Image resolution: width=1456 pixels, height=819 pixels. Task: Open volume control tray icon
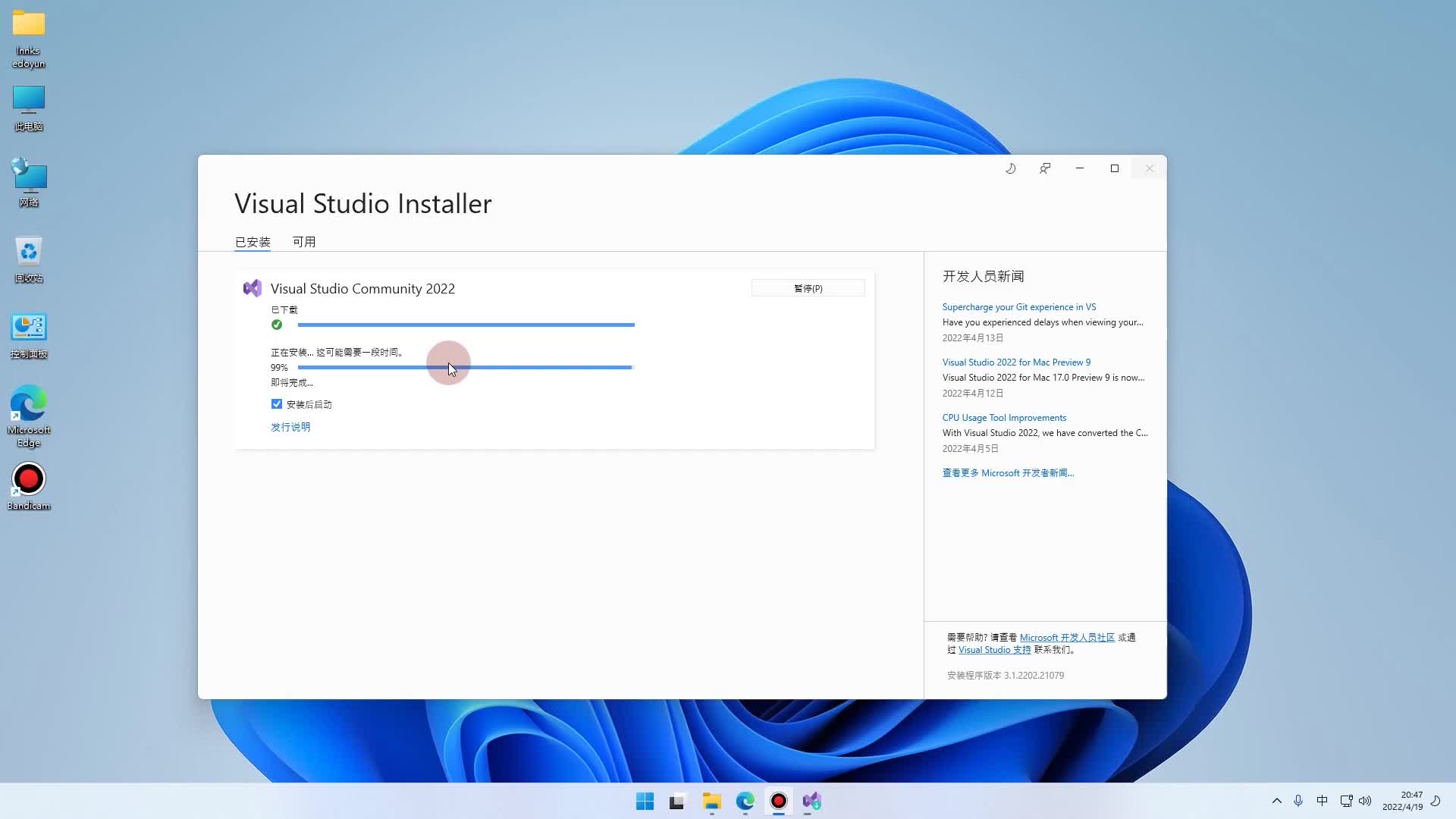(1365, 801)
